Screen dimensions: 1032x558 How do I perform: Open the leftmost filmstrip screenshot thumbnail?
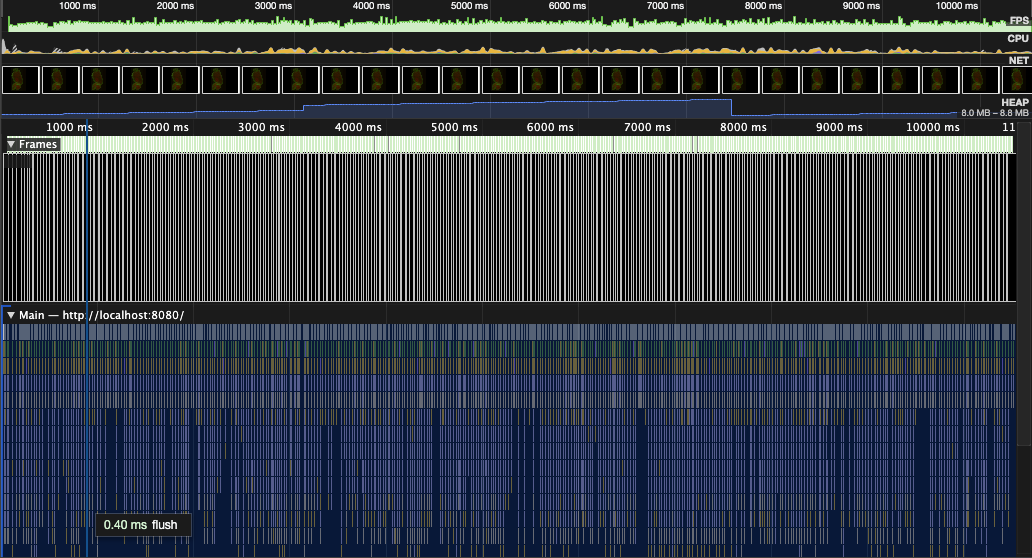pyautogui.click(x=21, y=80)
